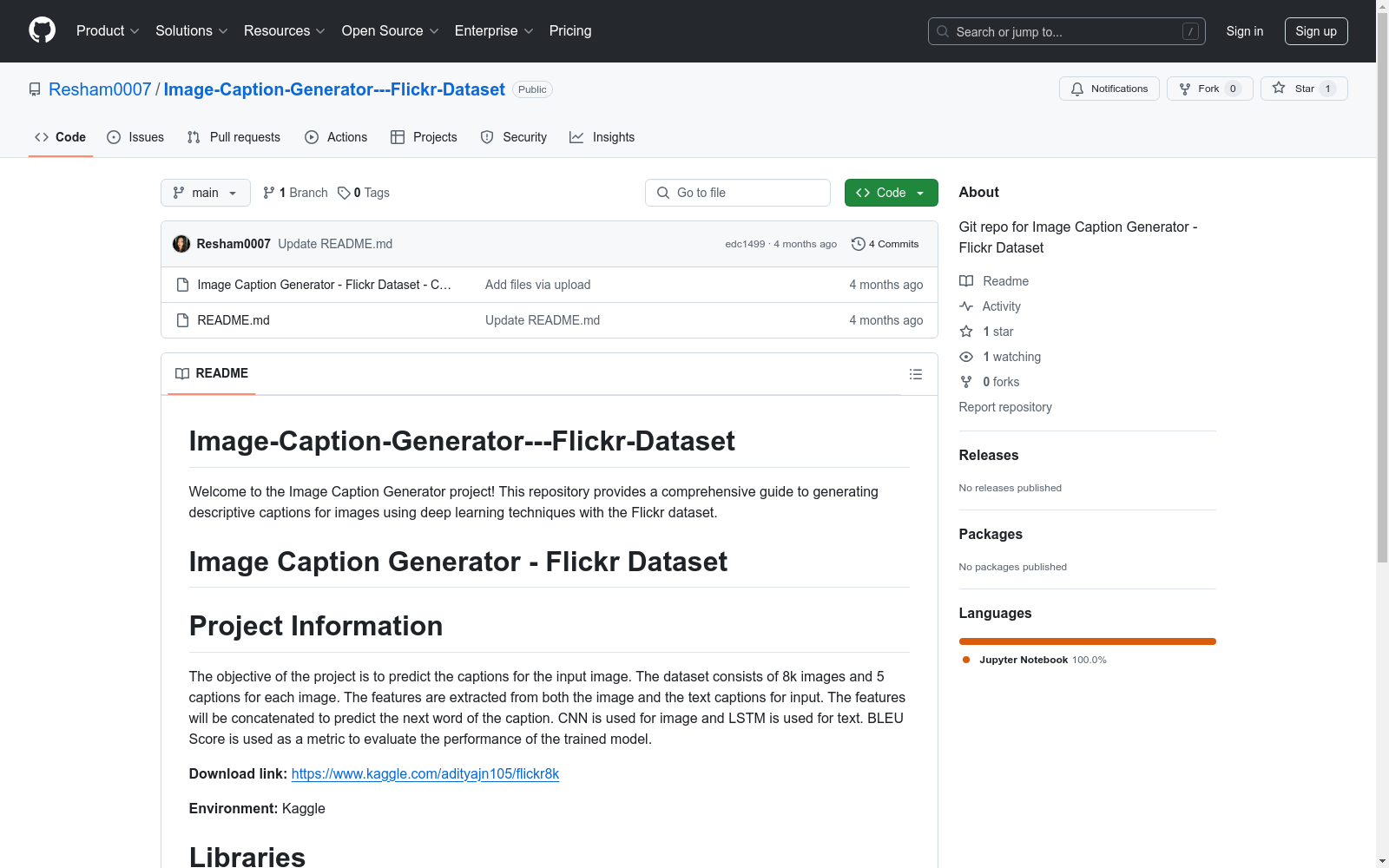The image size is (1389, 868).
Task: Expand the Product menu
Action: point(108,31)
